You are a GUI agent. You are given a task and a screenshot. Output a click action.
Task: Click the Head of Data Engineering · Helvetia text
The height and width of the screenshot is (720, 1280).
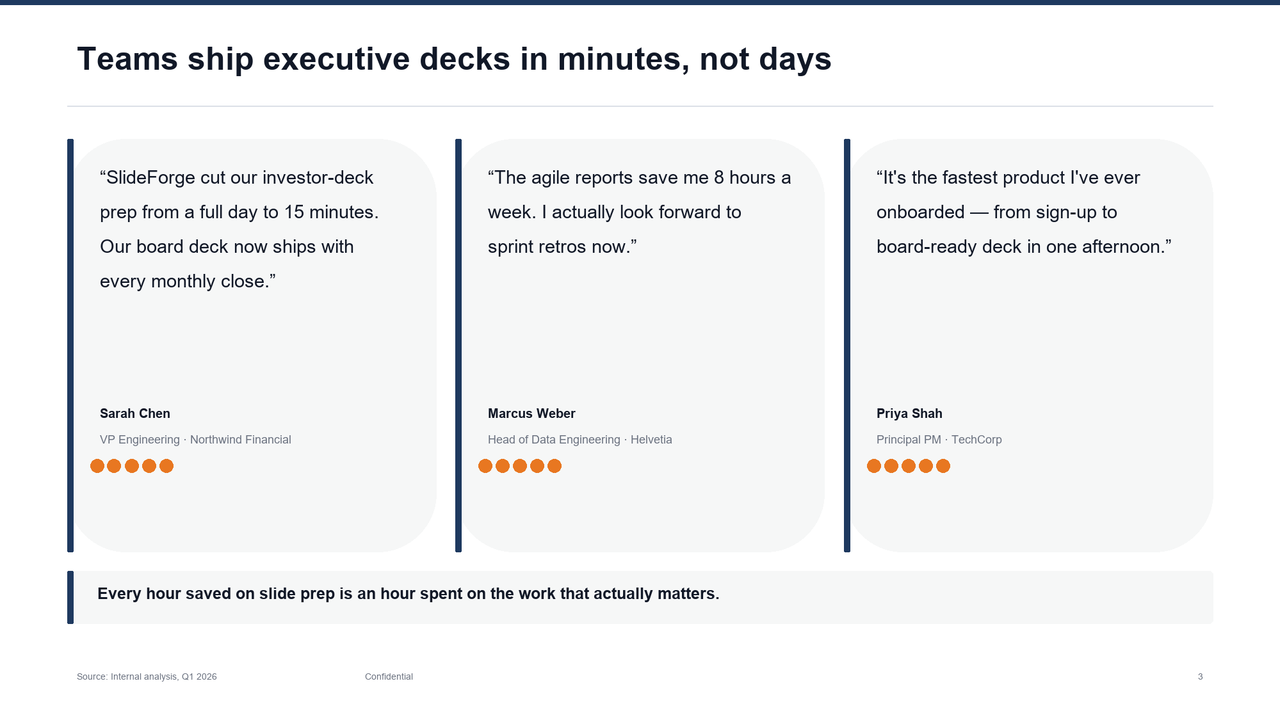(580, 440)
